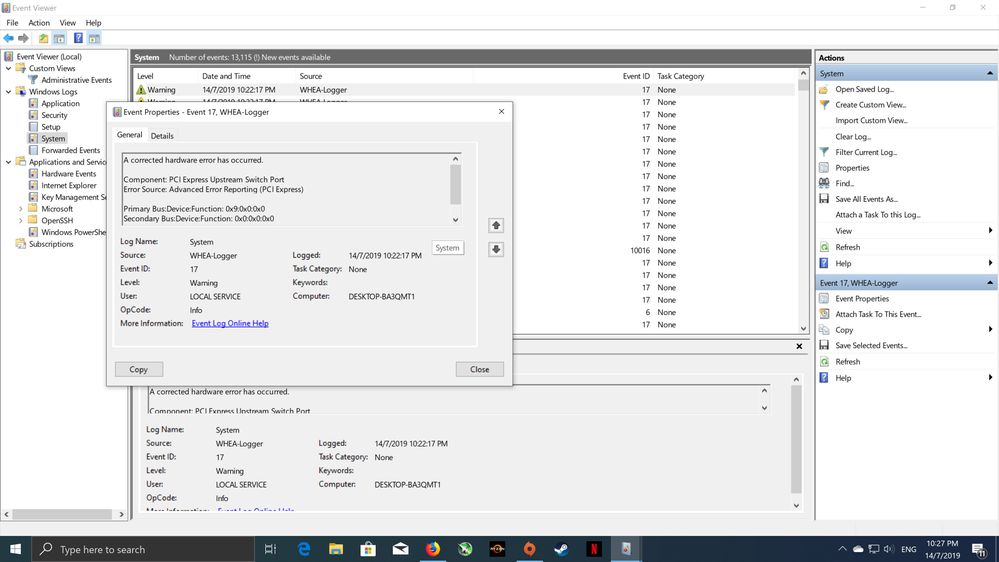Click the Filter Current Log funnel icon
999x562 pixels.
click(x=824, y=152)
